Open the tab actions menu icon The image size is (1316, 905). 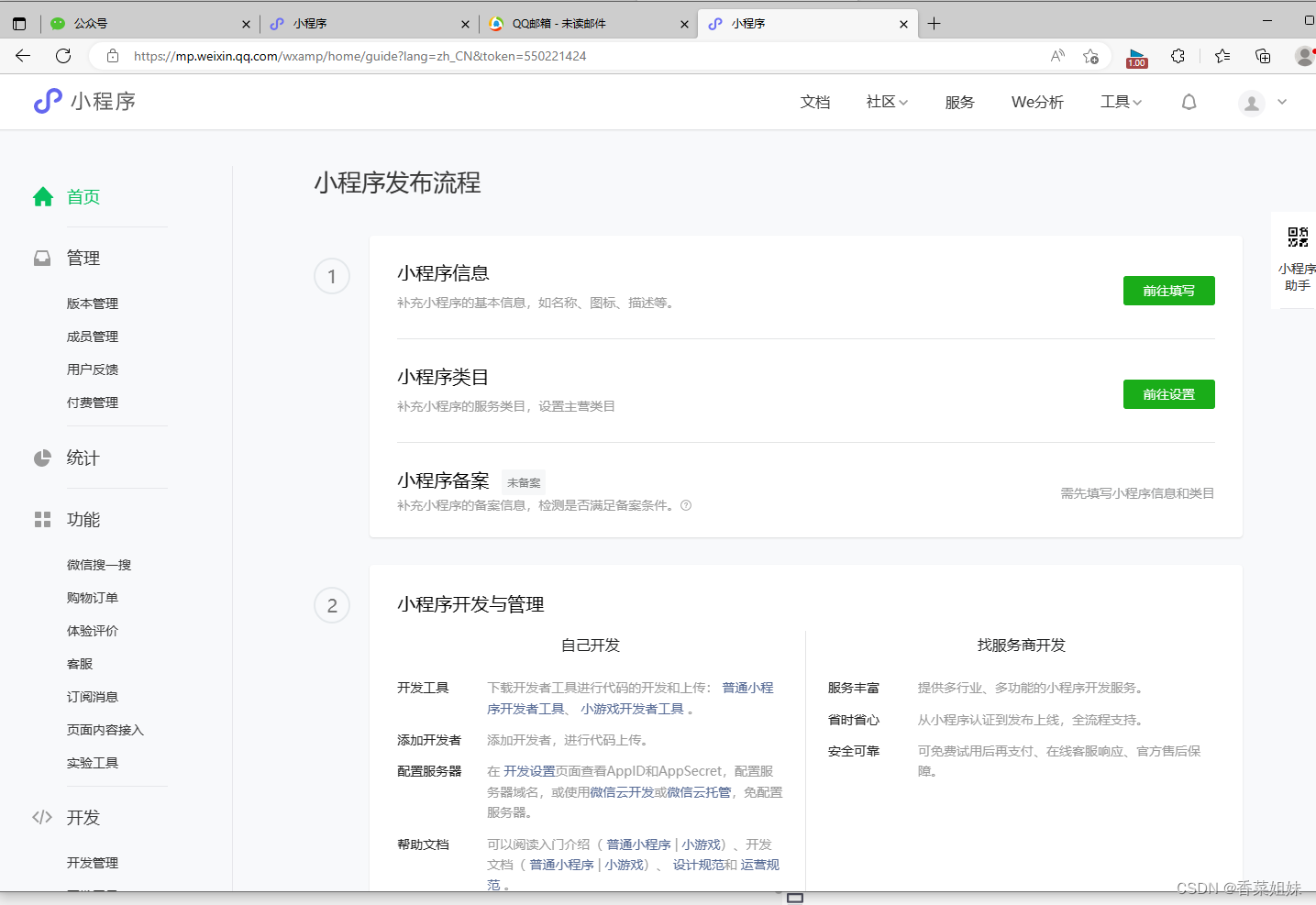click(x=19, y=24)
